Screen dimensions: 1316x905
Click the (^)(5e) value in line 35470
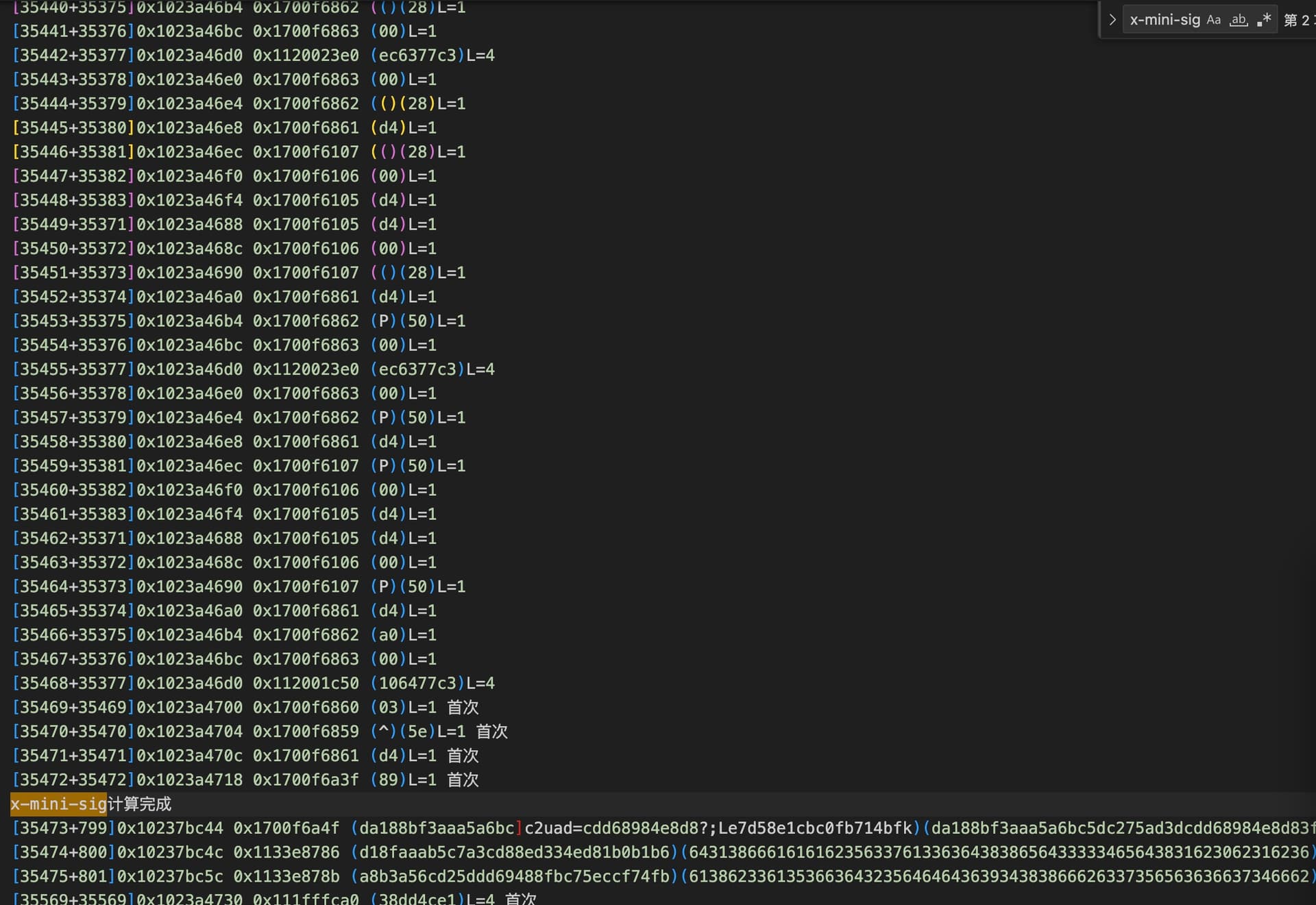pyautogui.click(x=402, y=732)
